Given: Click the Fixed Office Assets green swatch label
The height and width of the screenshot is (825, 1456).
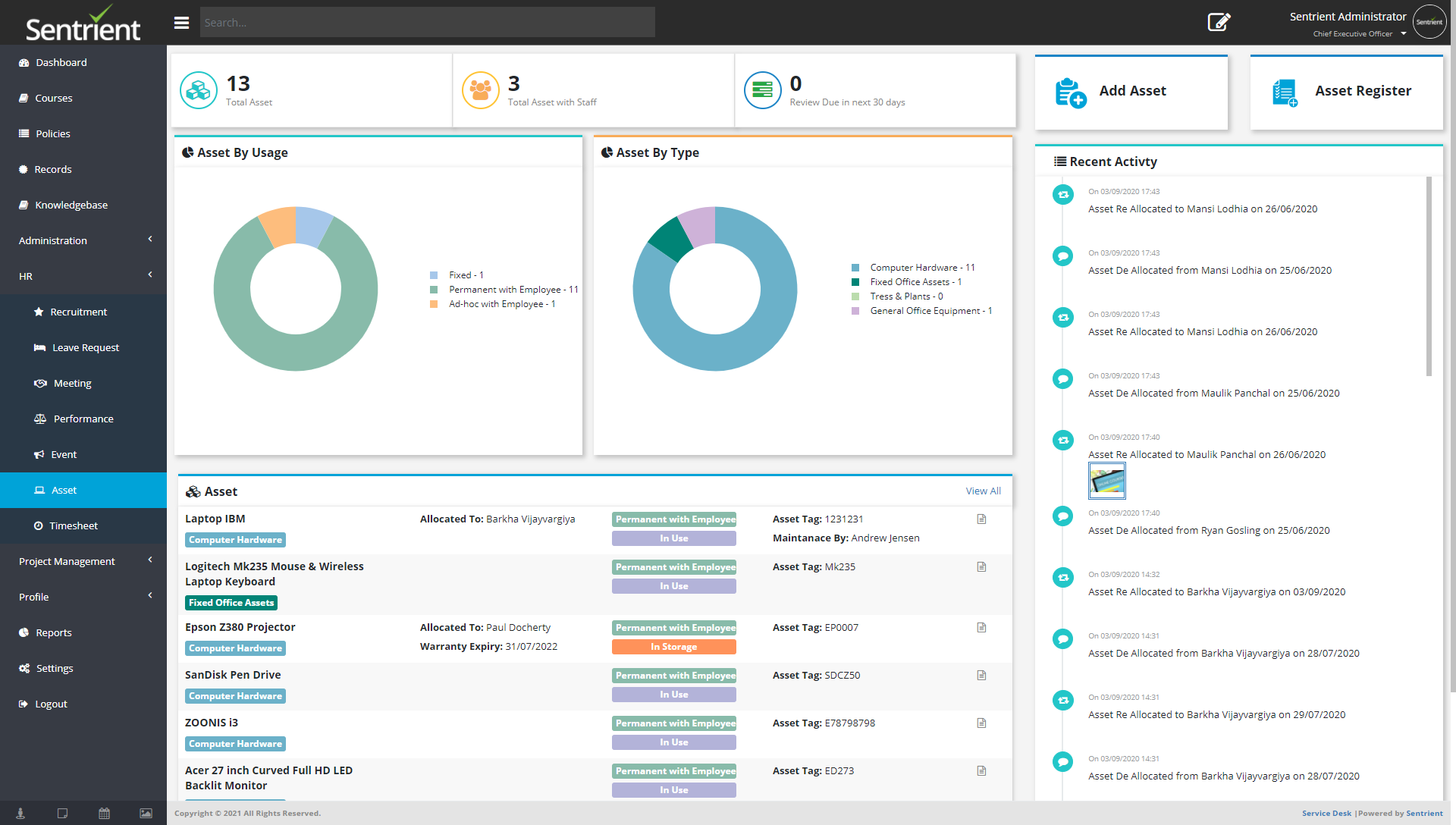Looking at the screenshot, I should coord(231,602).
